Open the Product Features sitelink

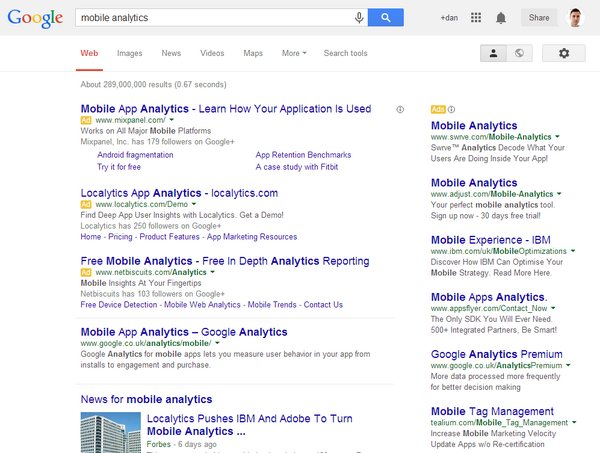point(170,237)
